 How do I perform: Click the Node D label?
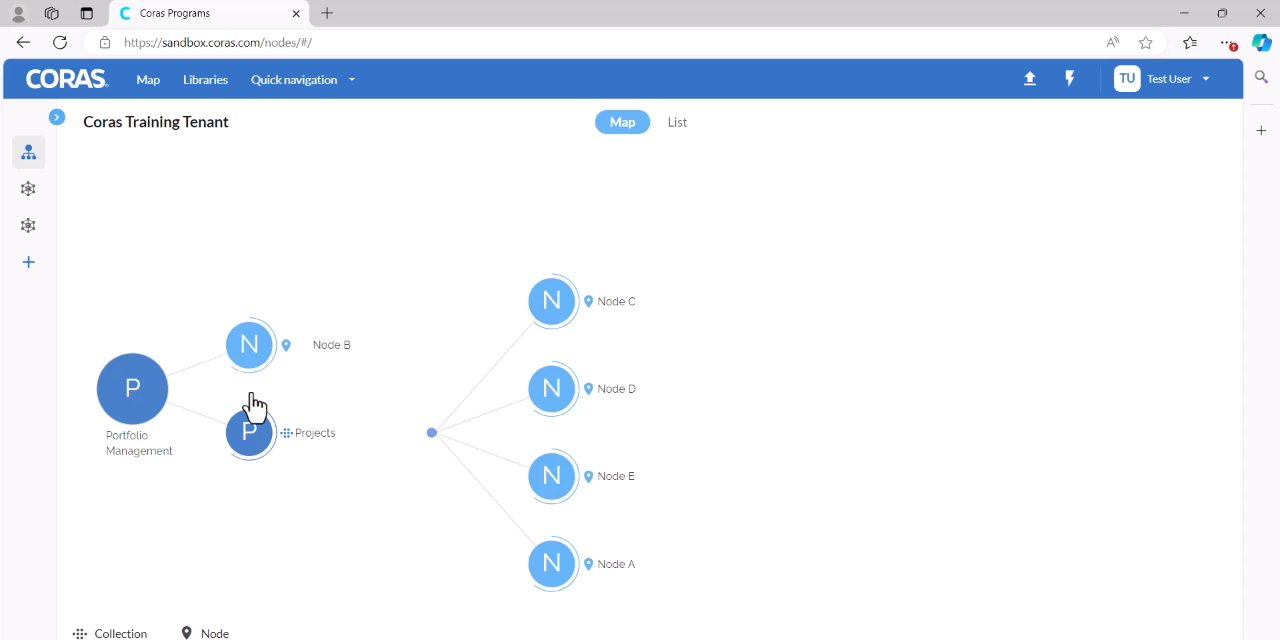616,389
